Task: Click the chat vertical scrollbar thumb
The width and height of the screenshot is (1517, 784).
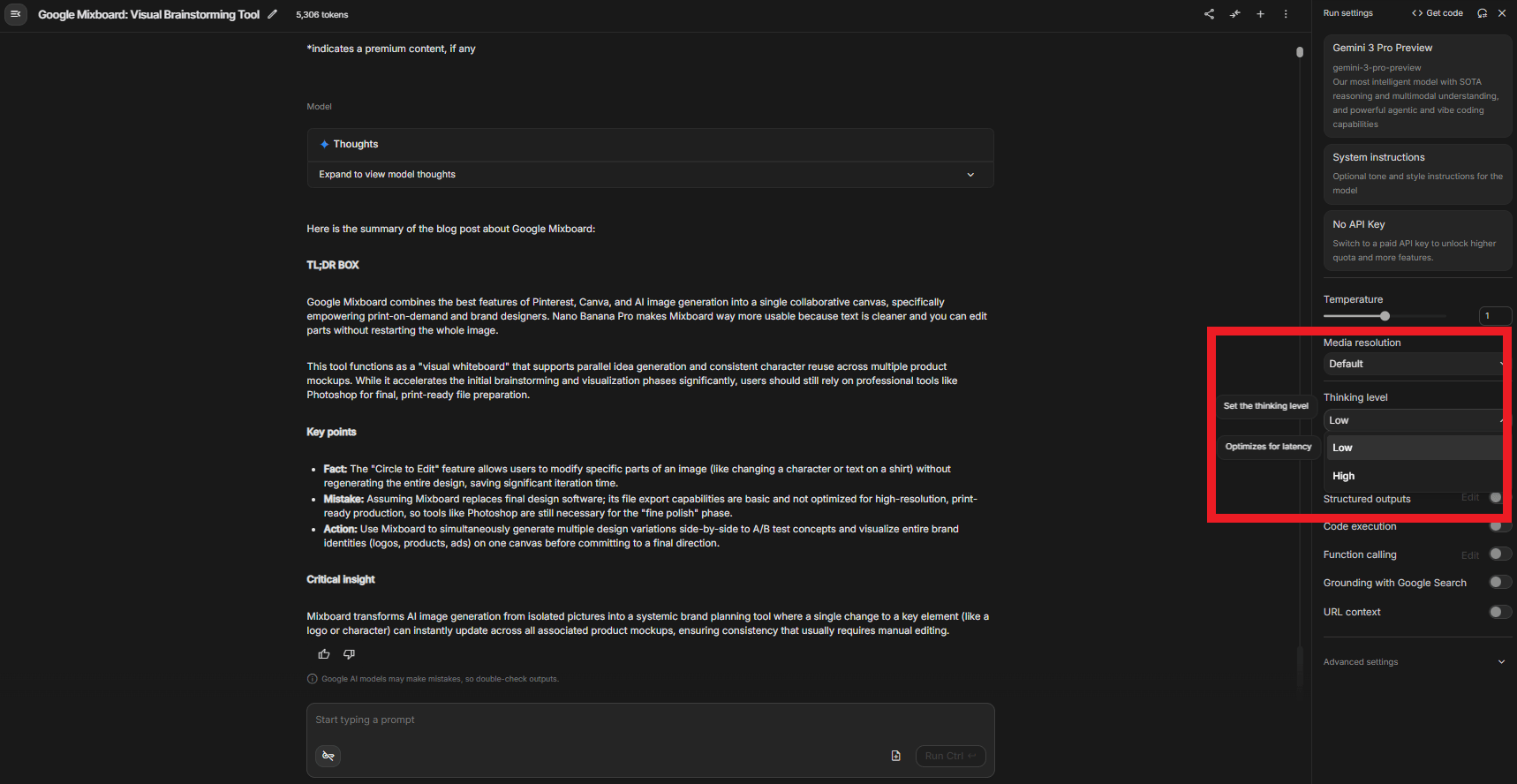Action: pos(1300,52)
